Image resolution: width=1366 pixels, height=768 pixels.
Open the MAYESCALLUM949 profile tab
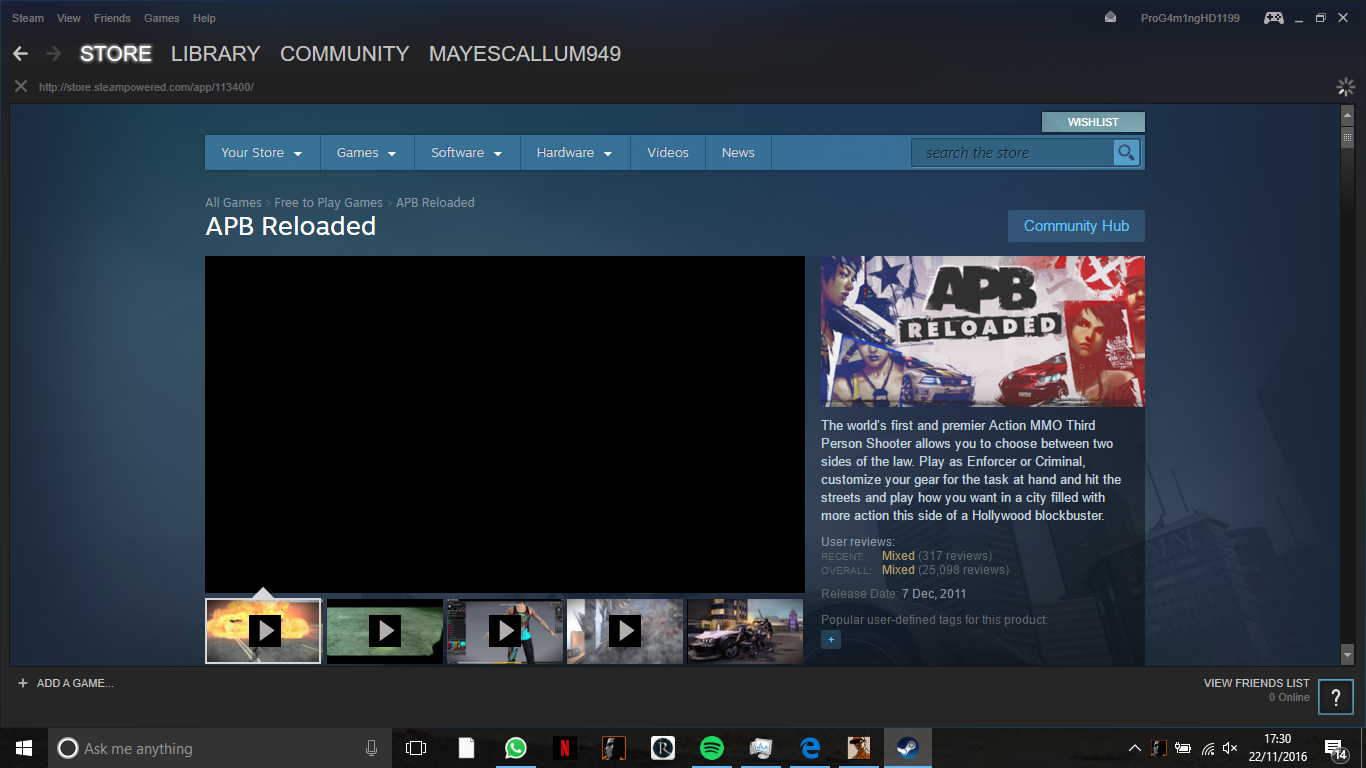click(525, 54)
